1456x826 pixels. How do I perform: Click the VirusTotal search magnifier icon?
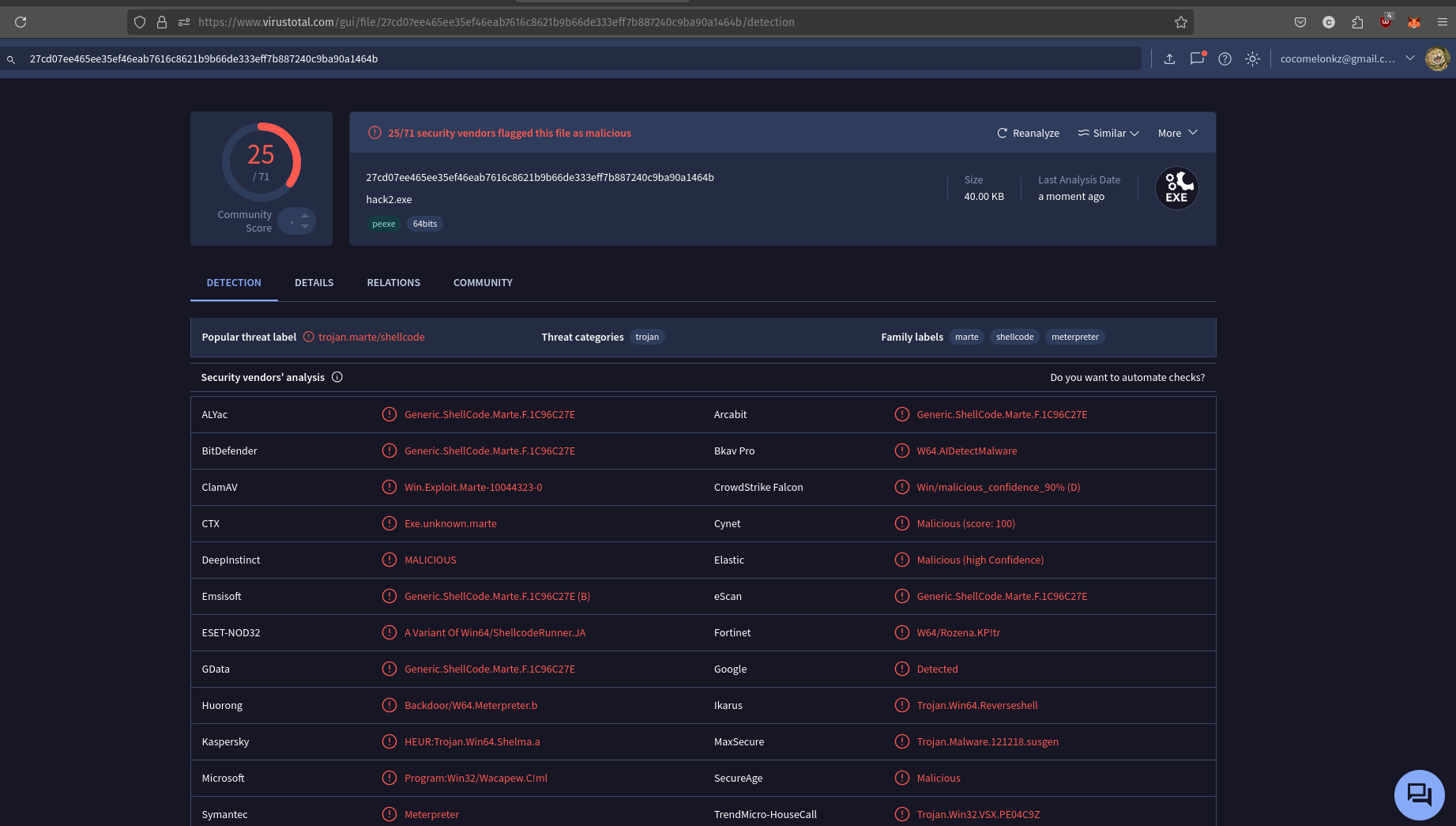pos(11,59)
